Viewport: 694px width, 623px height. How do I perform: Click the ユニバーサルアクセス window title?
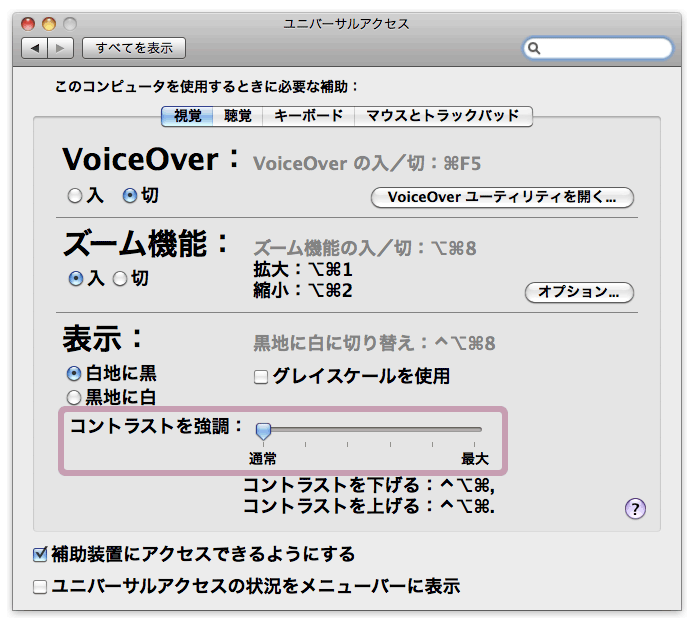click(346, 23)
